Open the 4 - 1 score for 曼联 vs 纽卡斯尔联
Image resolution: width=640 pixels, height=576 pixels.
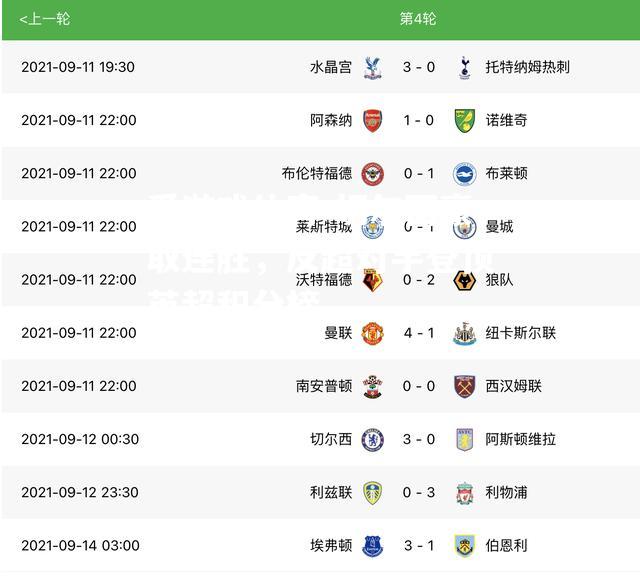[x=419, y=333]
